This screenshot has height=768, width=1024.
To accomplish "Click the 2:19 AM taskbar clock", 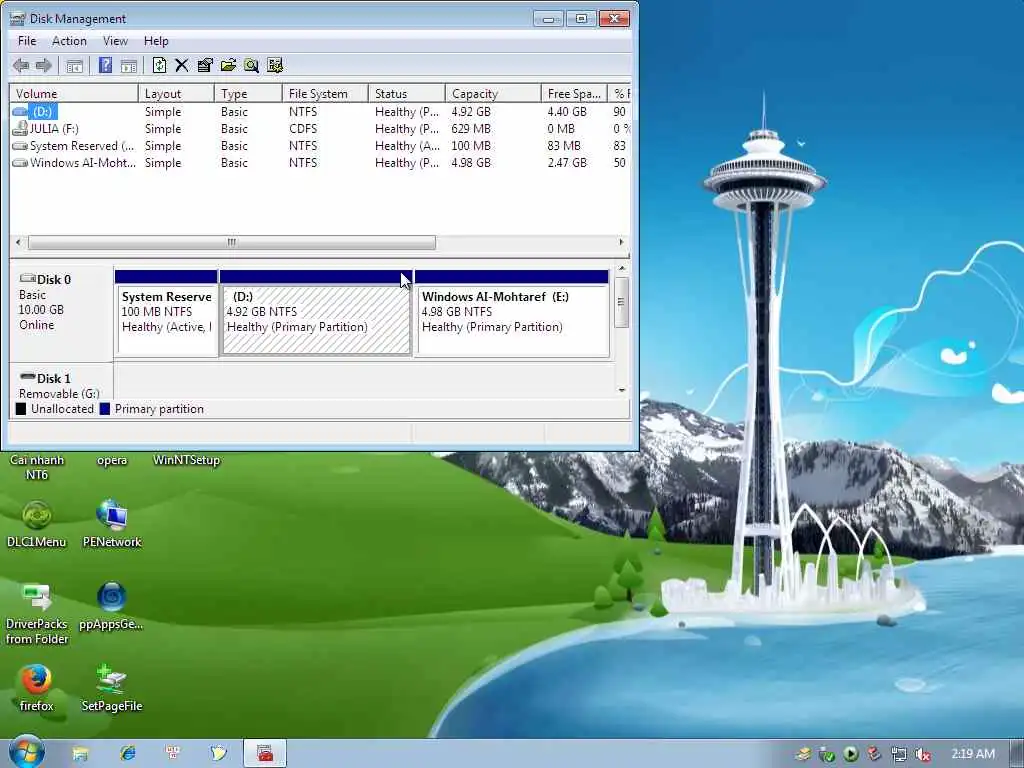I will click(x=973, y=754).
